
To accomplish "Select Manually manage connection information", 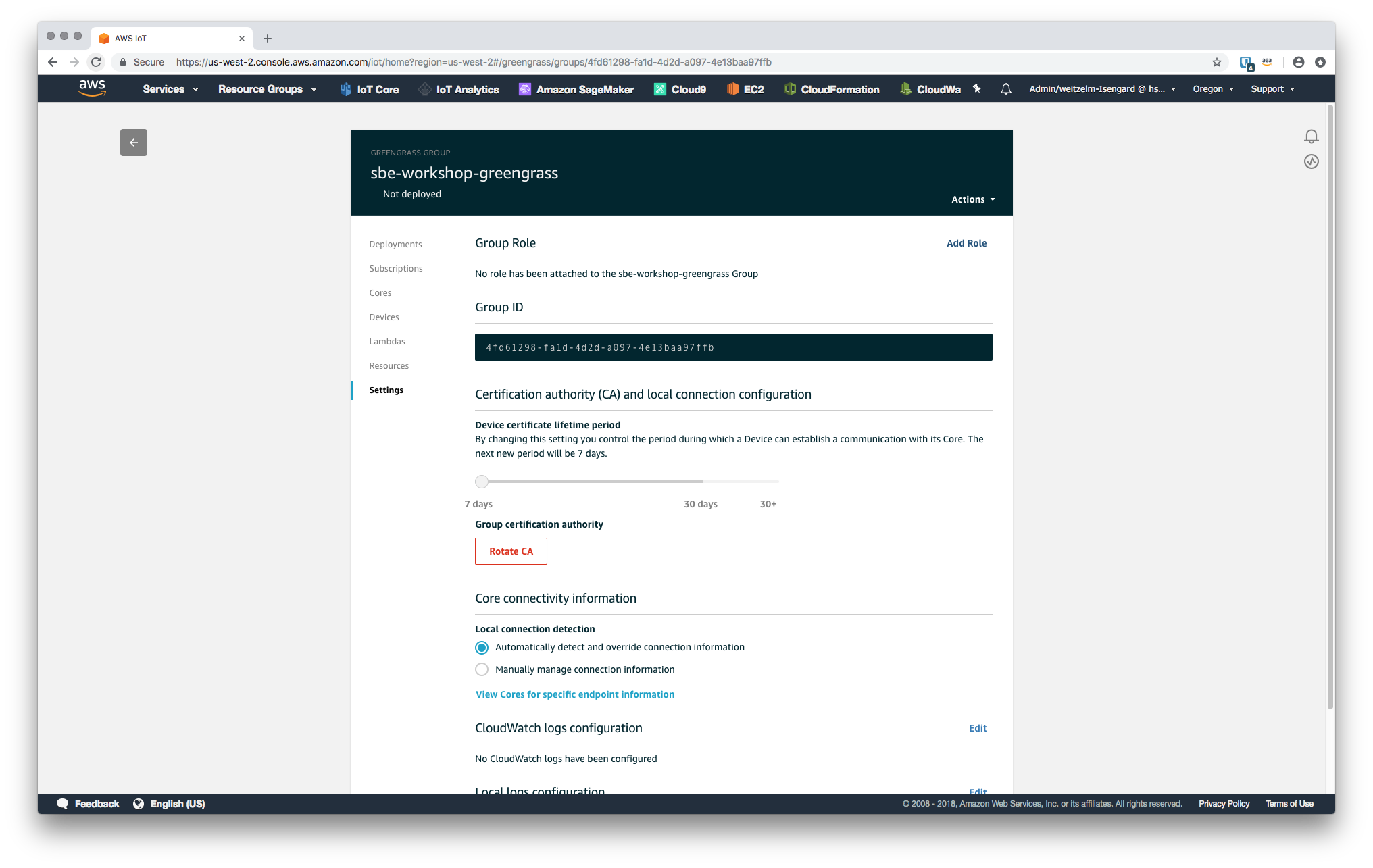I will coord(482,670).
